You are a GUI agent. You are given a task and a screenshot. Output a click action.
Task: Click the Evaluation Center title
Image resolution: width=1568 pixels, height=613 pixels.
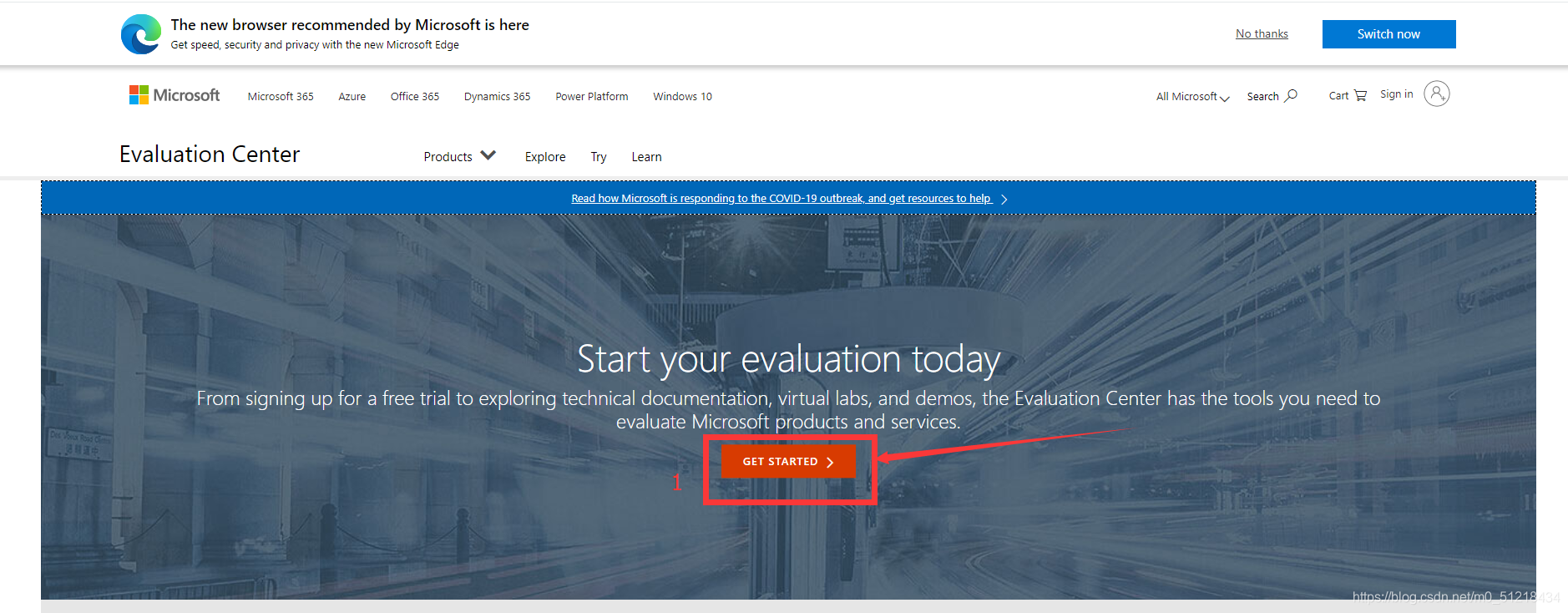tap(210, 155)
